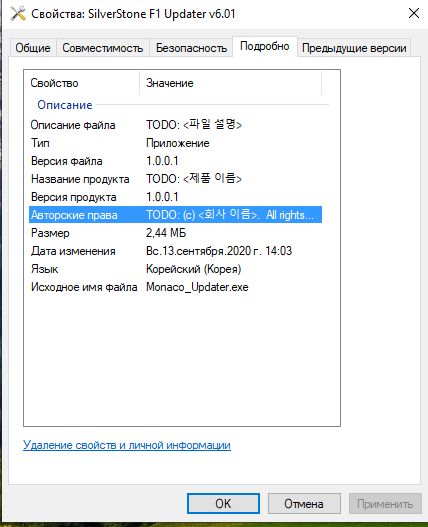Go to the Безопасность tab

pos(191,48)
